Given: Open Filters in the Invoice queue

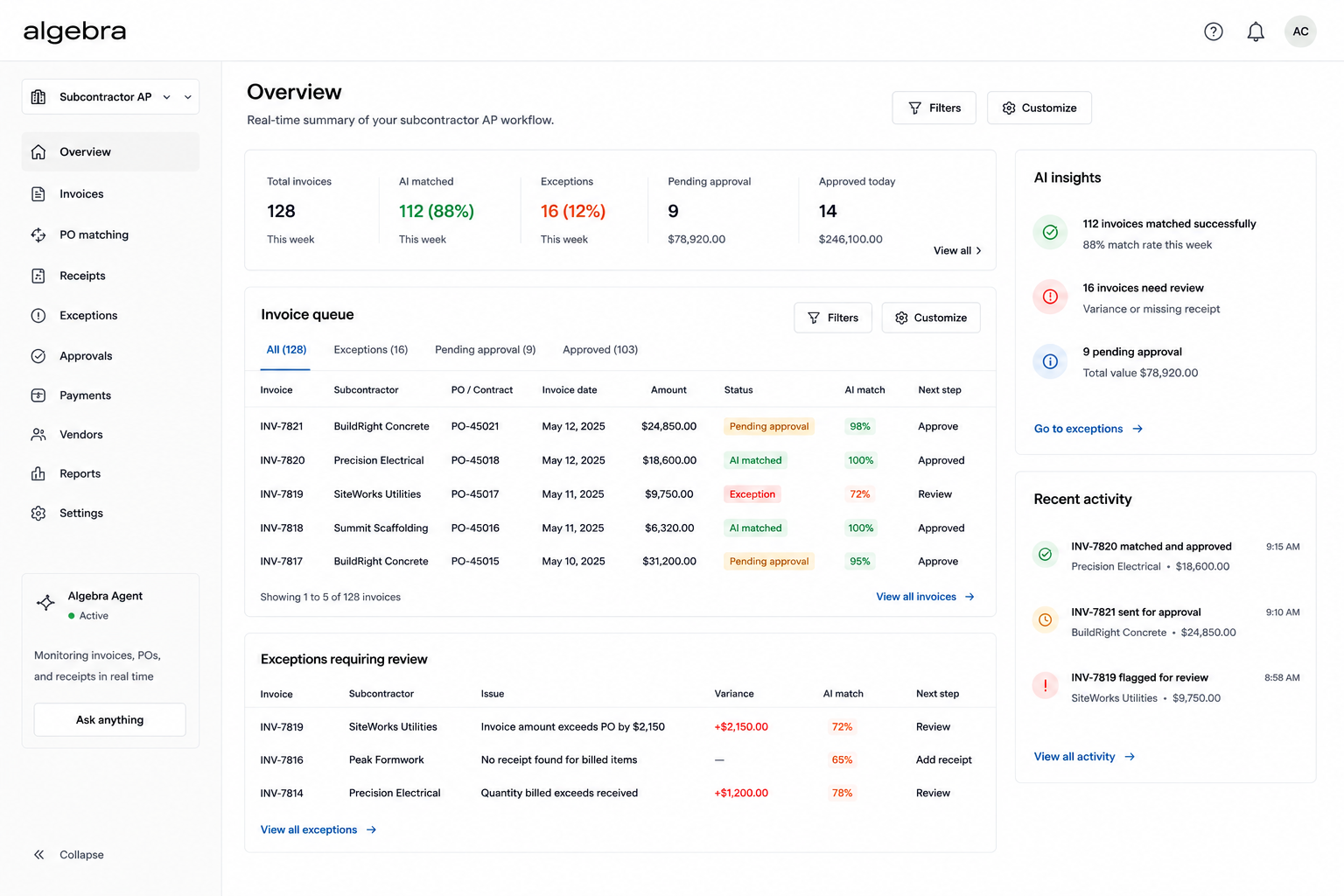Looking at the screenshot, I should [833, 318].
